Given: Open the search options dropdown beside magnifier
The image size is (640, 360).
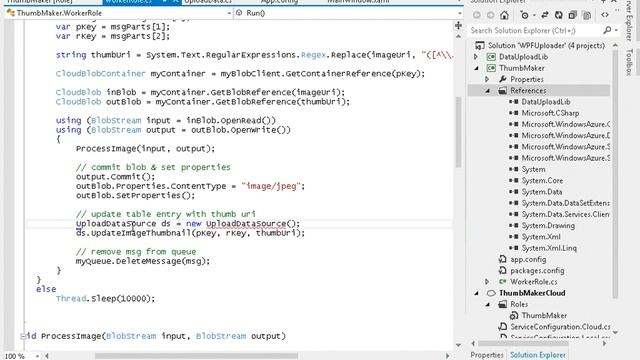Looking at the screenshot, I should coord(616,31).
